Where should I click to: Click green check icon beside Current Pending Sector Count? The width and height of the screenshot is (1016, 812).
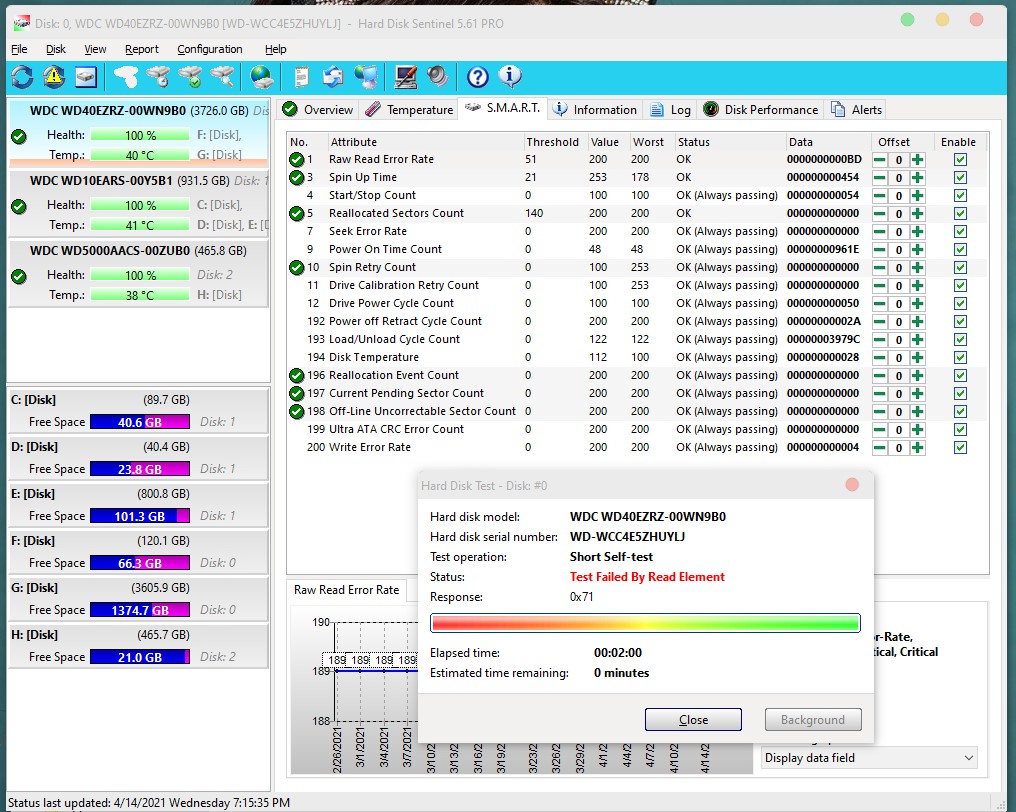click(296, 393)
